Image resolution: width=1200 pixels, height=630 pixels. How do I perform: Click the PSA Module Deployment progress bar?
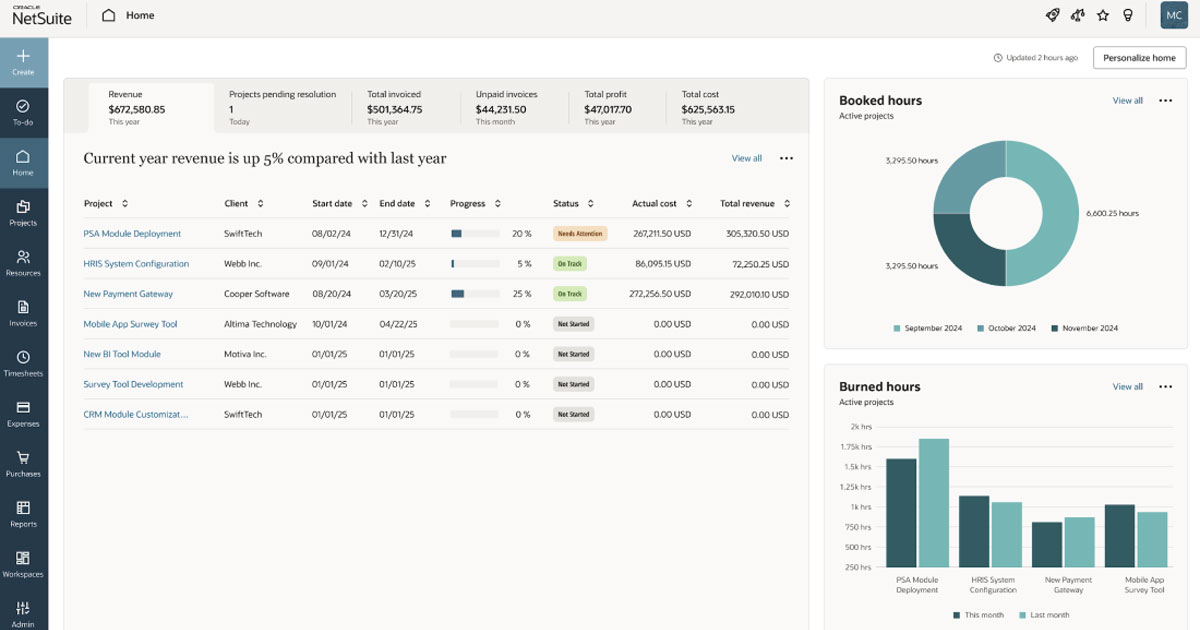coord(477,233)
